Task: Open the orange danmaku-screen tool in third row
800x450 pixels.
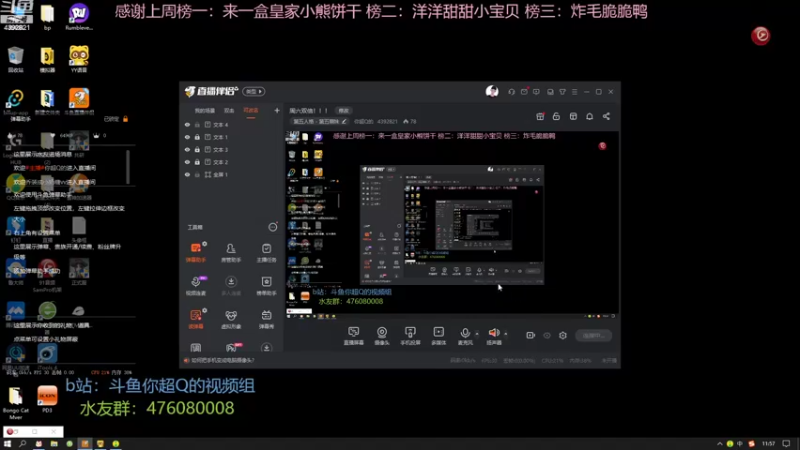Action: coord(196,318)
